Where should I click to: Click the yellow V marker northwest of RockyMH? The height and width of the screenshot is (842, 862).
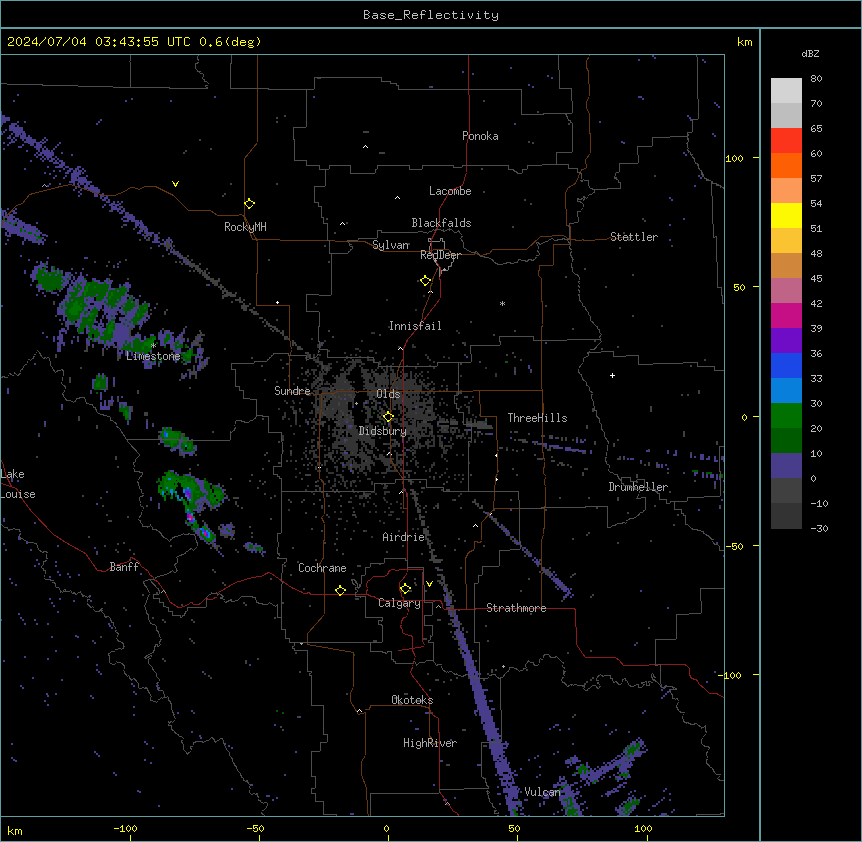coord(175,184)
